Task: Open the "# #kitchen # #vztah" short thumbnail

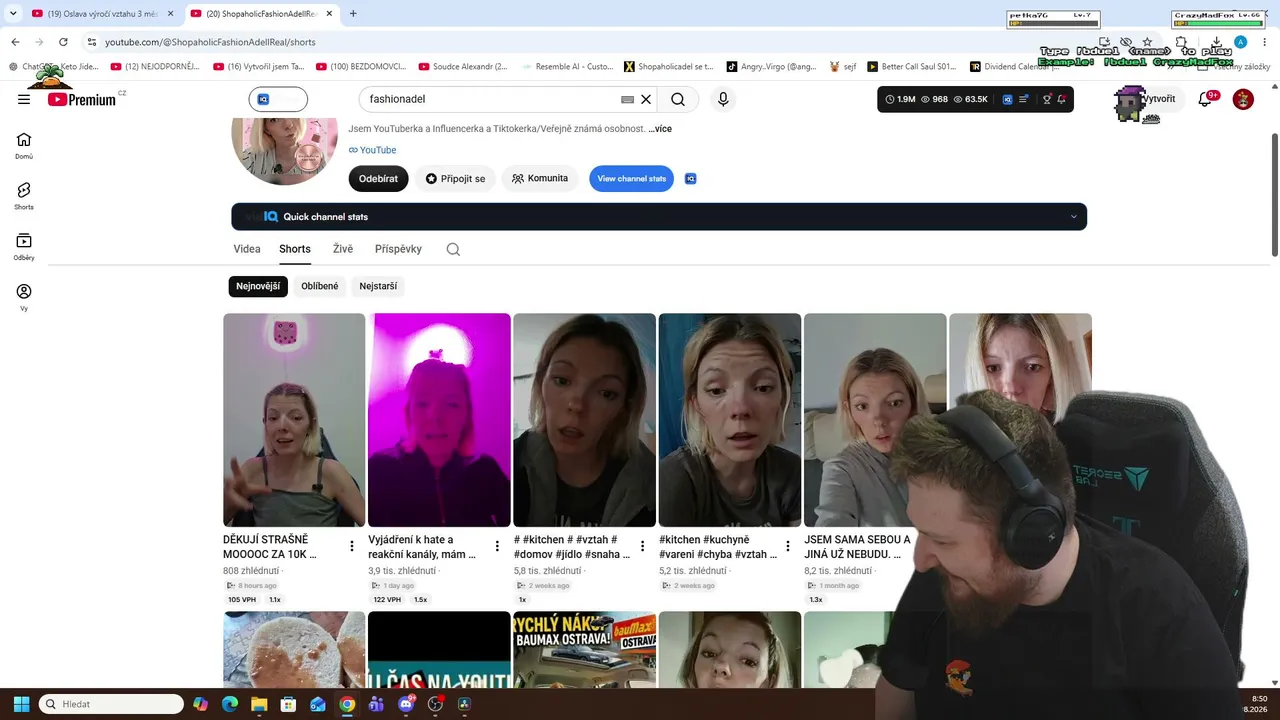Action: coord(584,420)
